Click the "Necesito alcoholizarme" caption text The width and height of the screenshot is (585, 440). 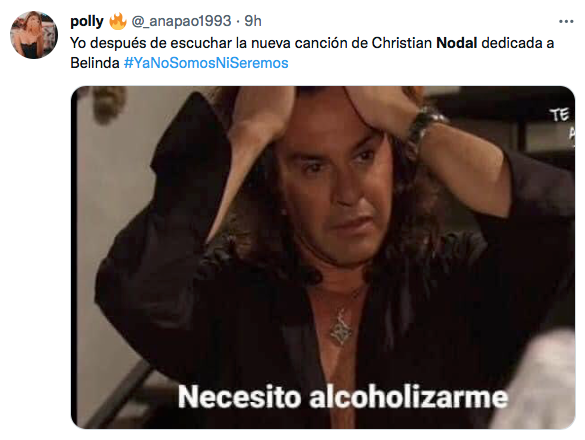pyautogui.click(x=343, y=397)
